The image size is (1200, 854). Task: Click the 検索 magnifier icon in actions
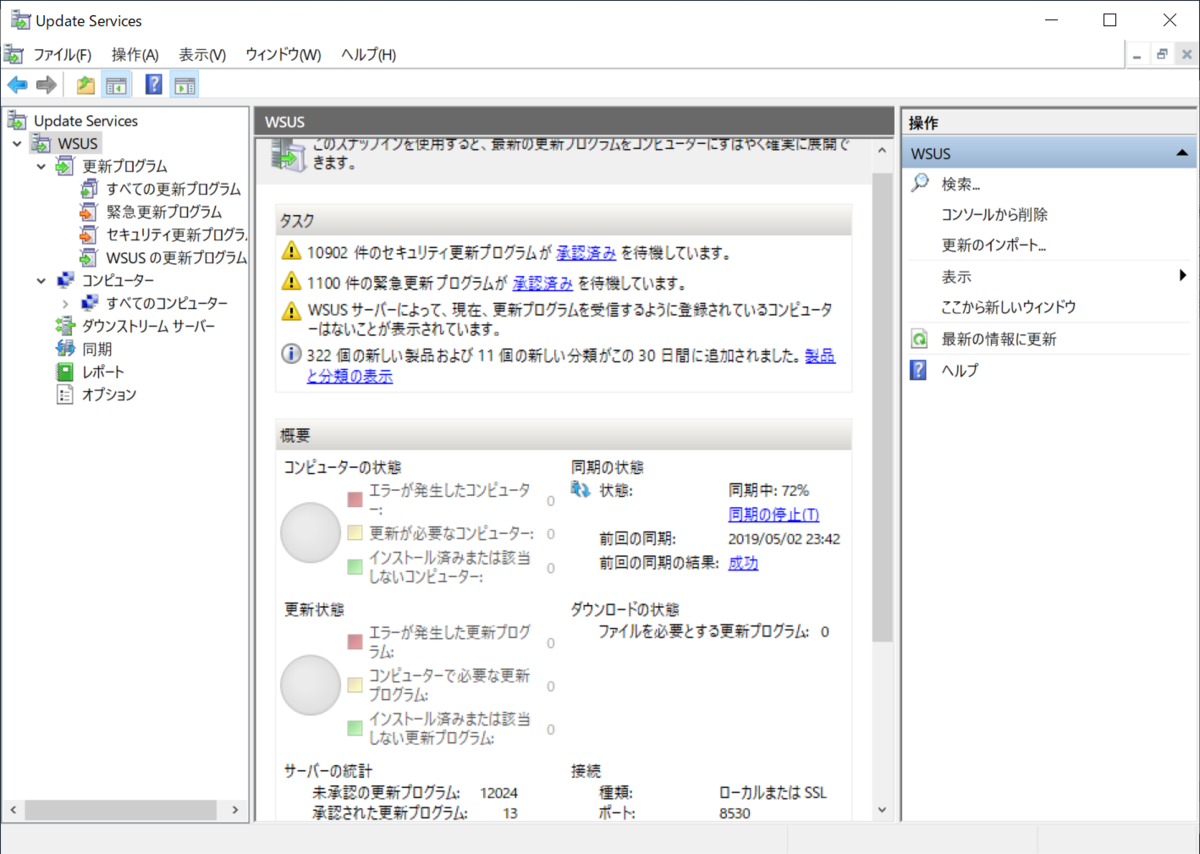pos(920,183)
